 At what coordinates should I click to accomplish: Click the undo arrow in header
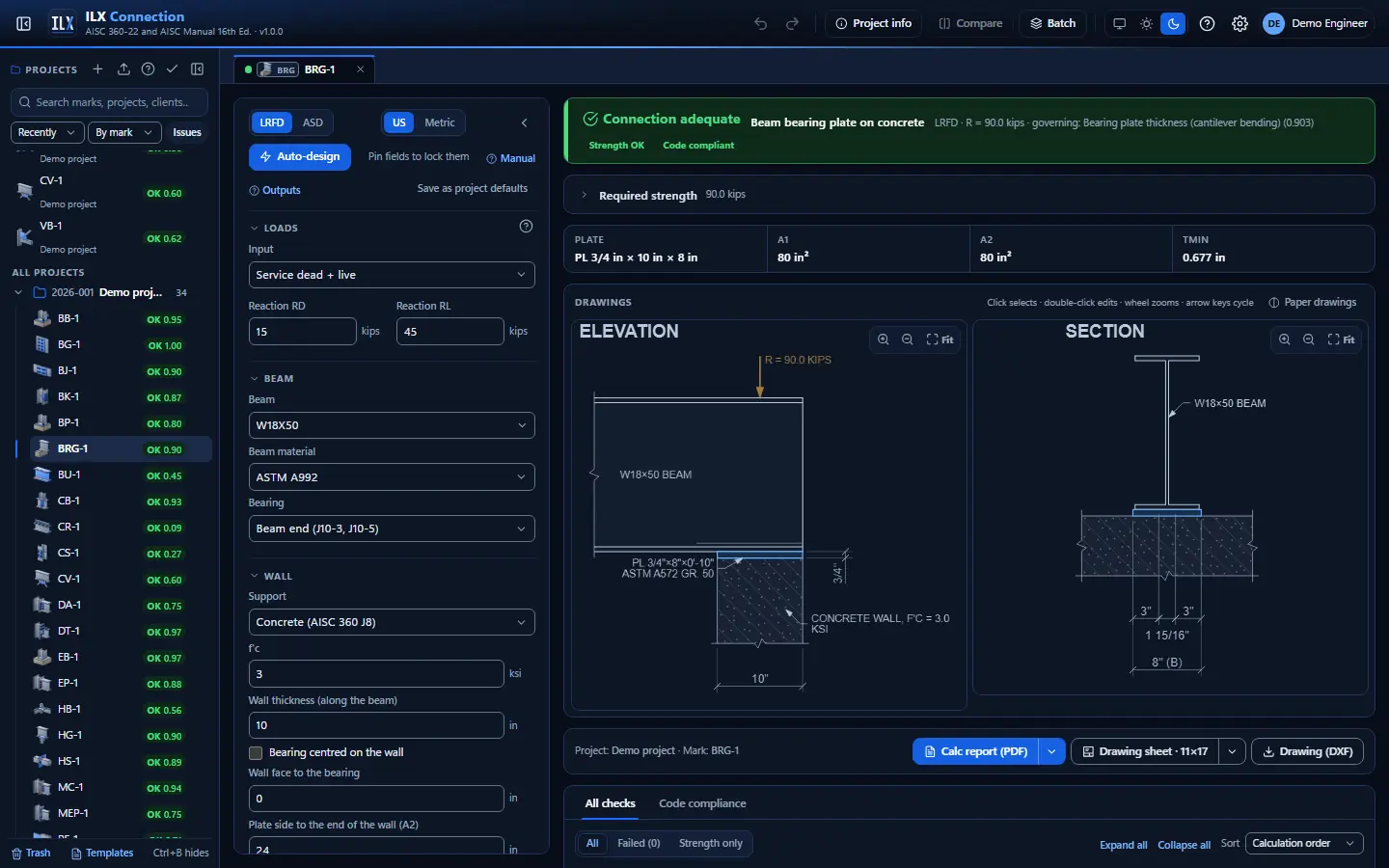[x=761, y=23]
